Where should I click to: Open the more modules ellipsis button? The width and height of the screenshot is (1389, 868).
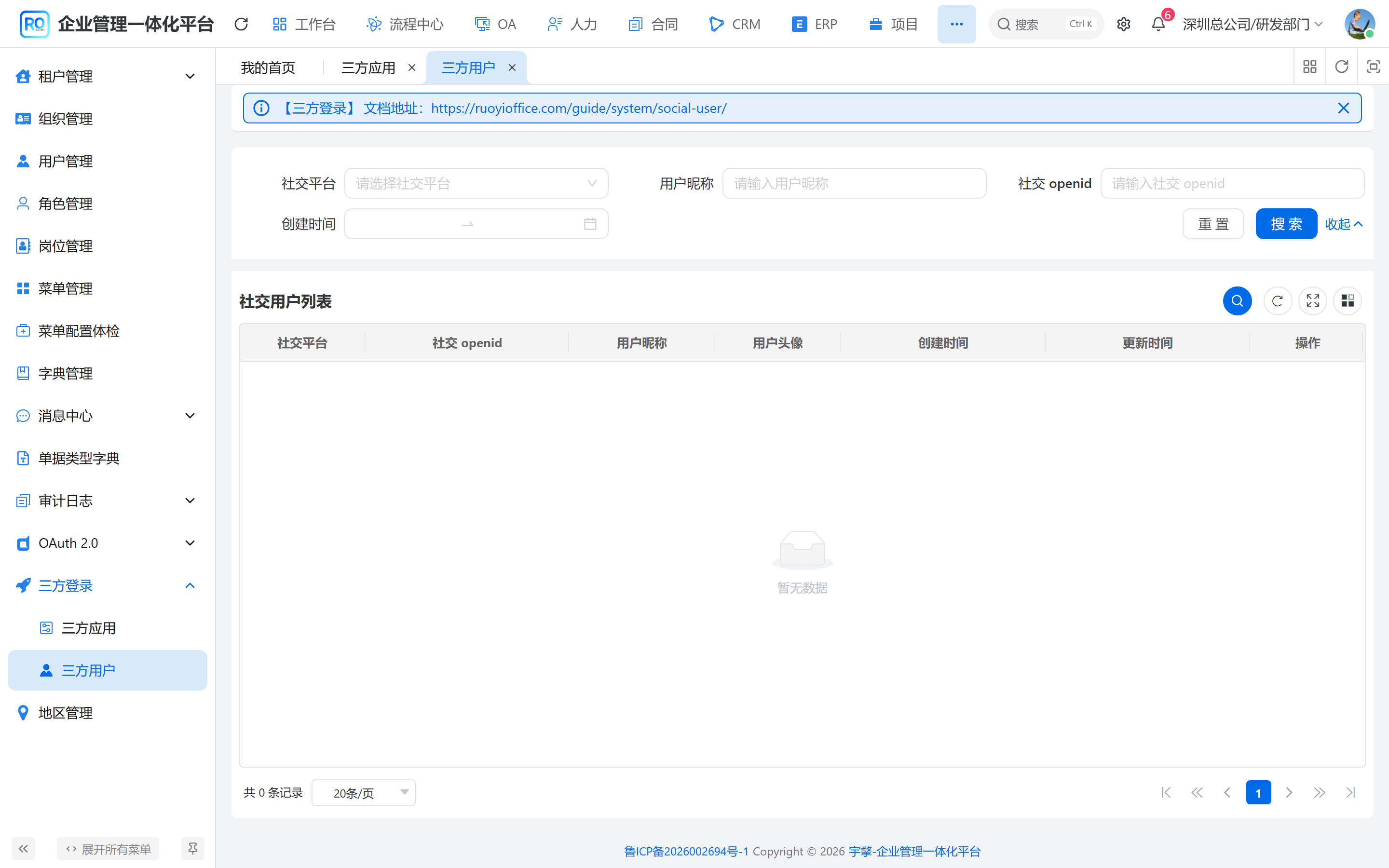[956, 24]
